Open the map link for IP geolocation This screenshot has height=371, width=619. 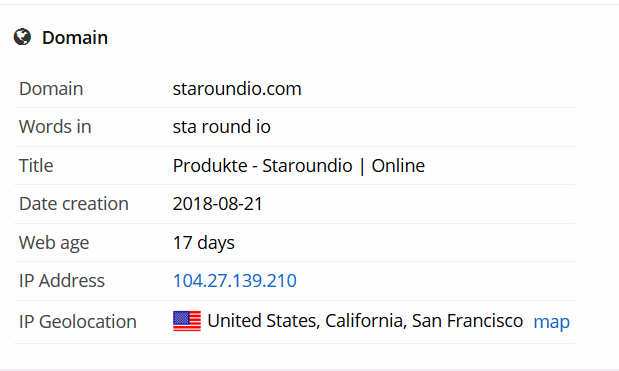tap(551, 322)
